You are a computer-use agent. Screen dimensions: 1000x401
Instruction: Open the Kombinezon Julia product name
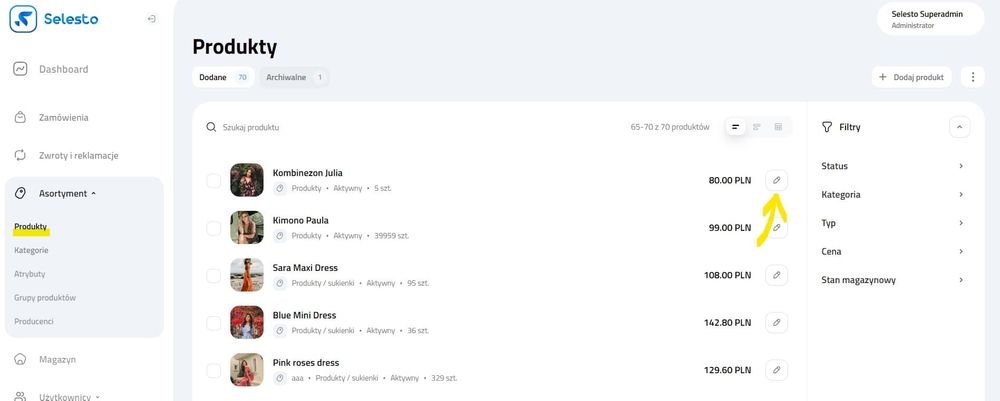coord(307,173)
